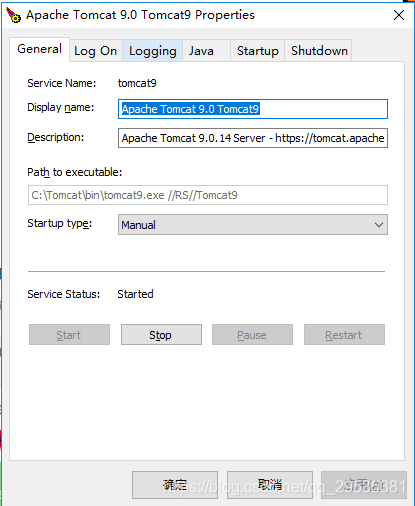Open the Shutdown tab
Image resolution: width=415 pixels, height=506 pixels.
click(x=319, y=51)
